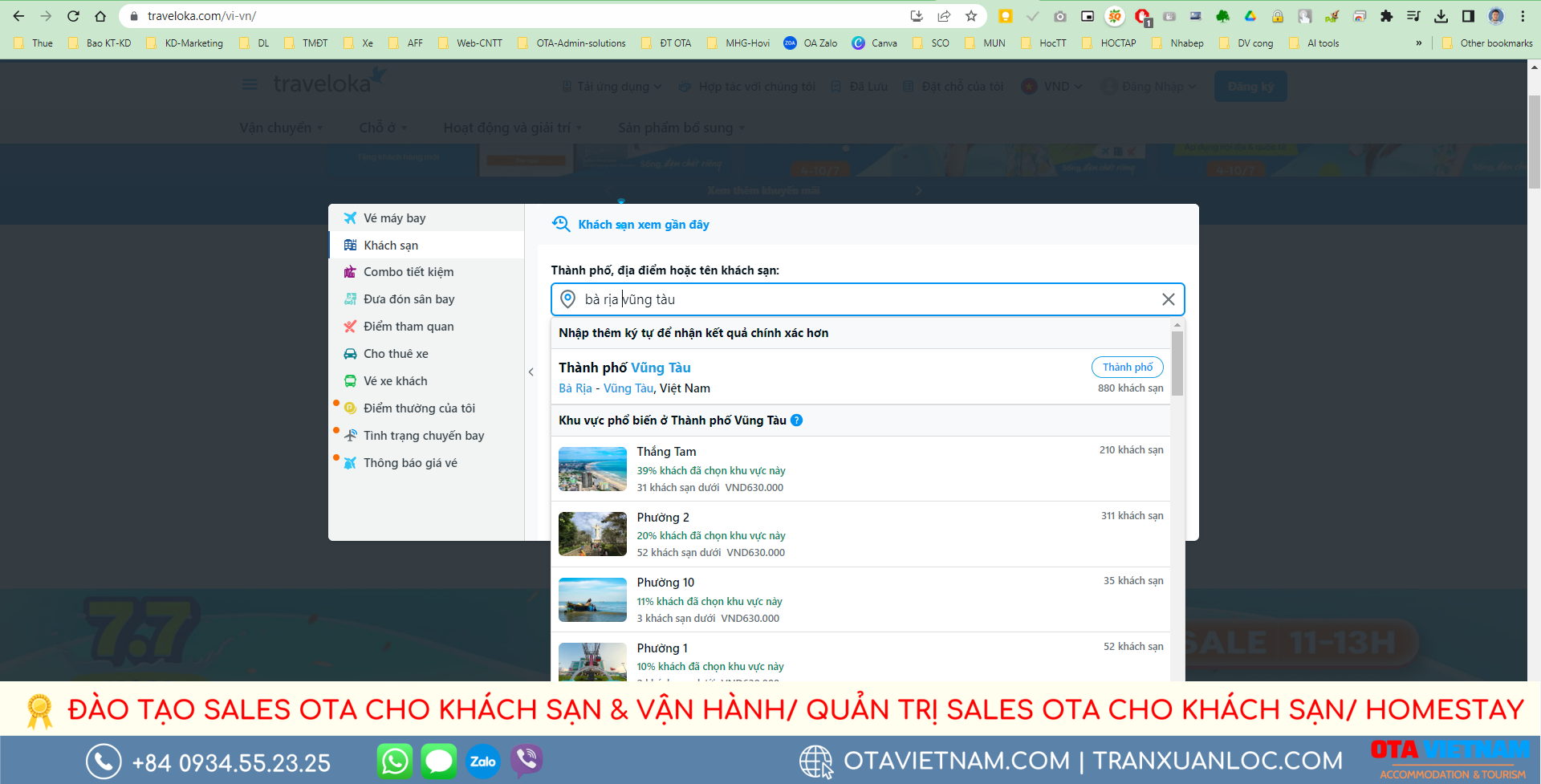Open Điểm thưởng của tôi
The width and height of the screenshot is (1541, 784).
pyautogui.click(x=426, y=408)
